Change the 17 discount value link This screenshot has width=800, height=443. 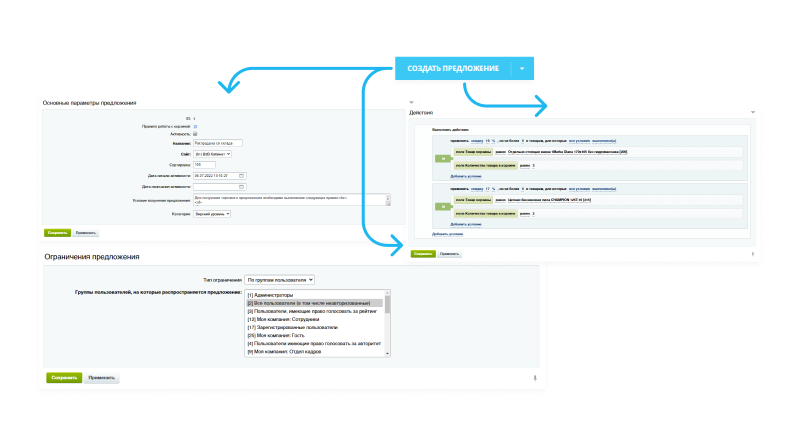pyautogui.click(x=488, y=189)
